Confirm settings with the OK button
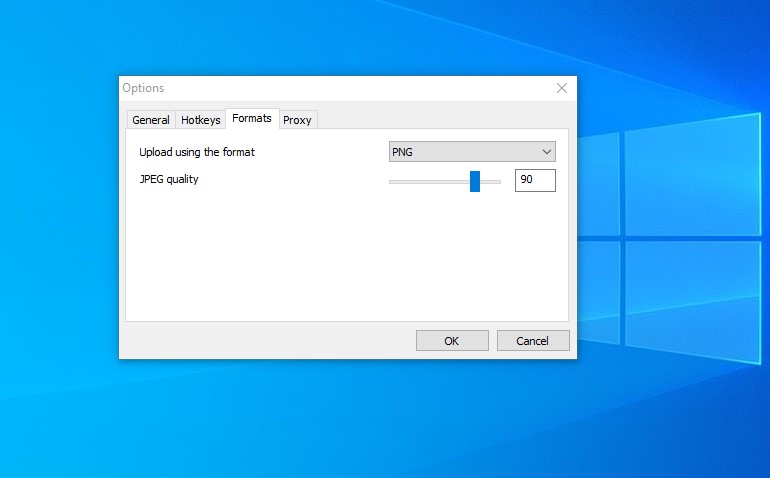This screenshot has width=770, height=478. [x=452, y=340]
